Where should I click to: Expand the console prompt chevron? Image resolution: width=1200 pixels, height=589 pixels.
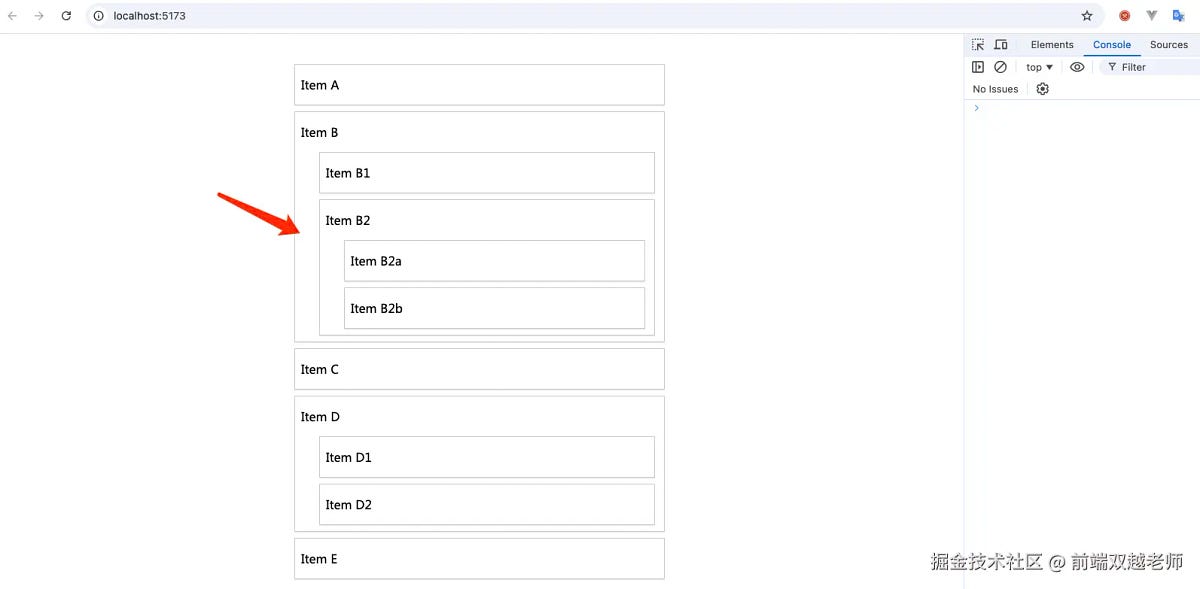pos(976,107)
